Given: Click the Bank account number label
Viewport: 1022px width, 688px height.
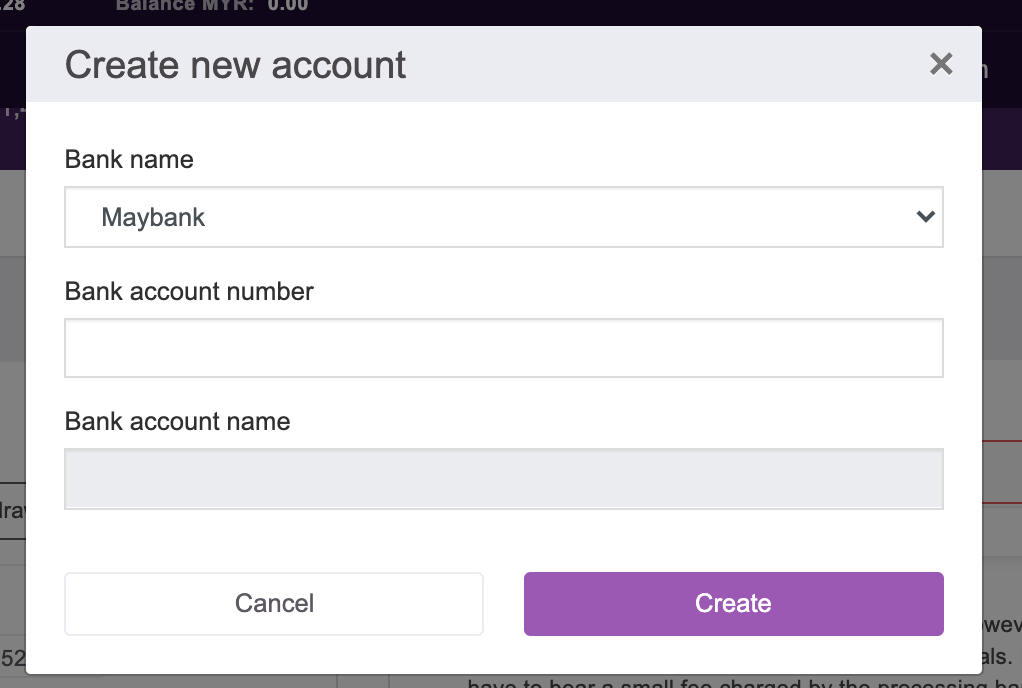Looking at the screenshot, I should tap(189, 291).
